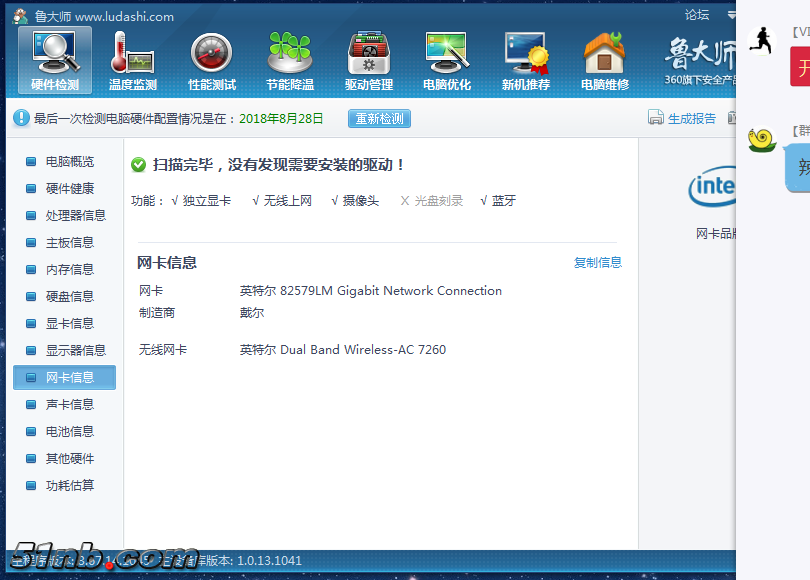Open the 温度监测 temperature monitor icon
Screen dimensions: 810x580
[x=132, y=60]
